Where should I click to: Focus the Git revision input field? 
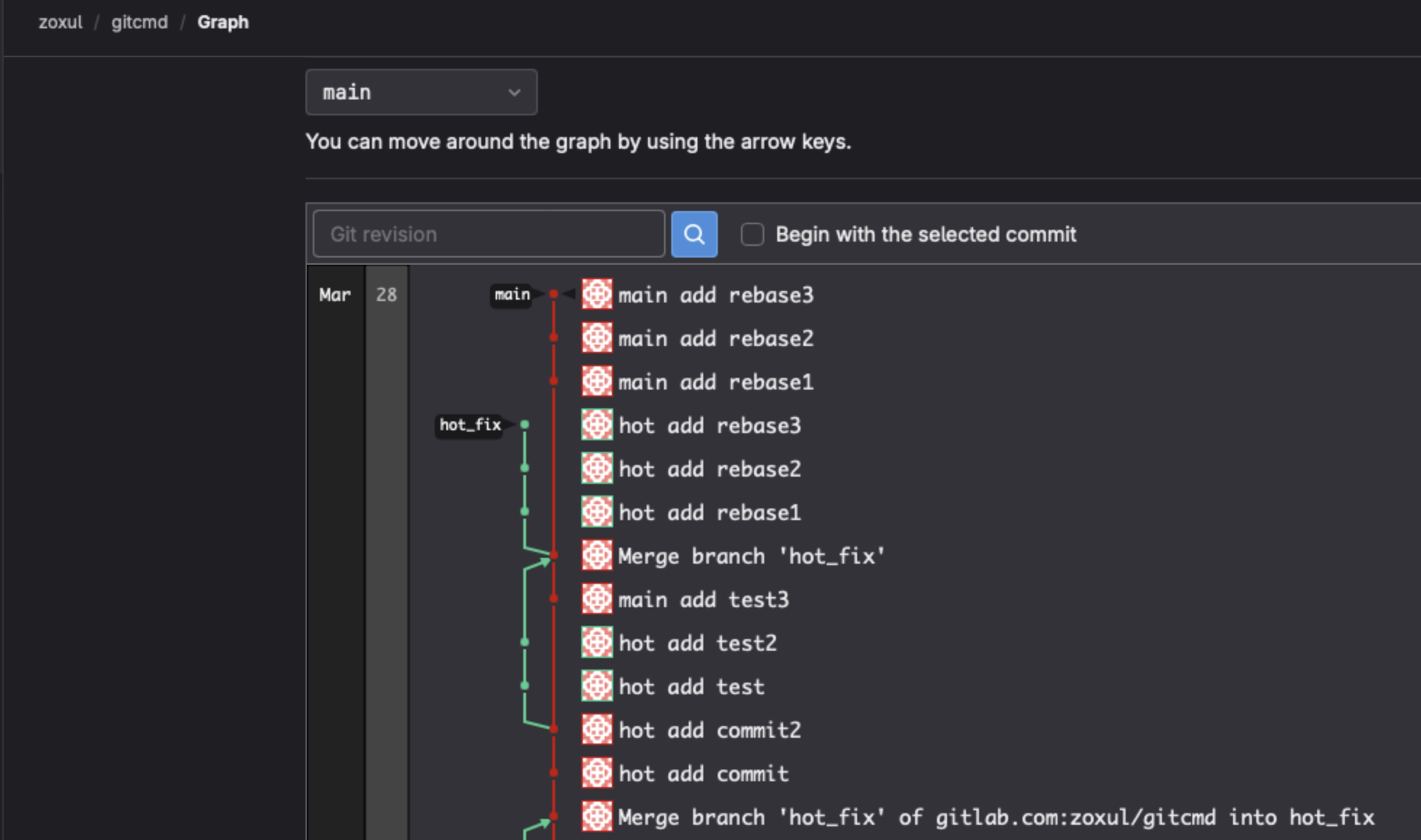[488, 234]
